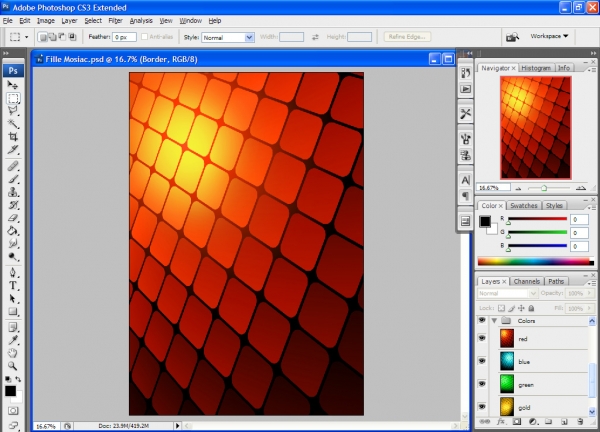Switch to the Paths tab
This screenshot has height=432, width=600.
click(x=556, y=281)
